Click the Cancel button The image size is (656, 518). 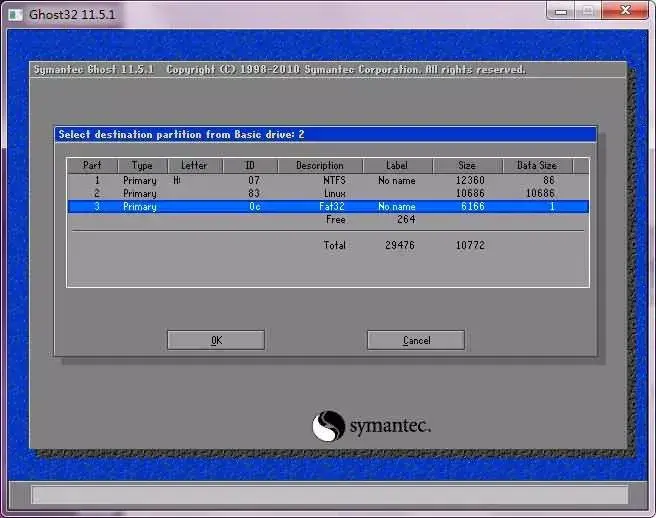416,340
